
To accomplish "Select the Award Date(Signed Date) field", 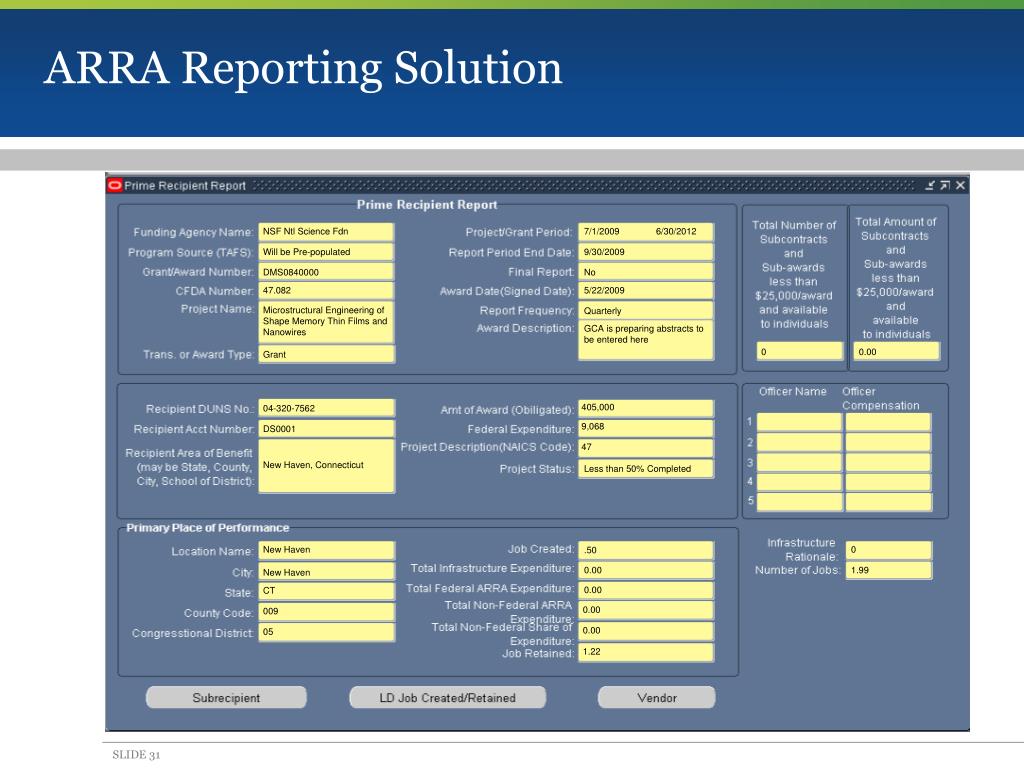I will [x=646, y=291].
